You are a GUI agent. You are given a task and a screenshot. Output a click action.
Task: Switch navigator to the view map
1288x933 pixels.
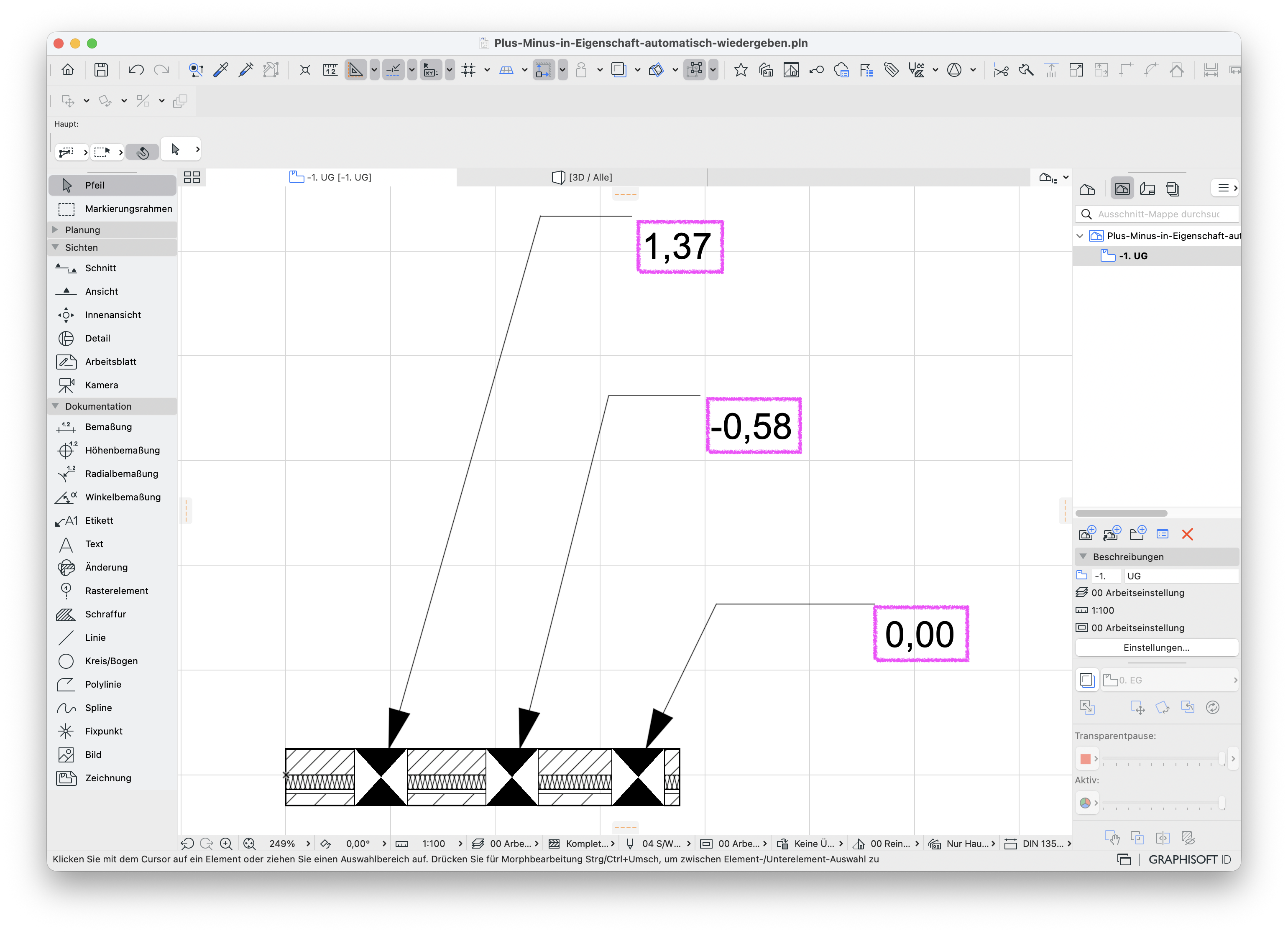point(1122,189)
